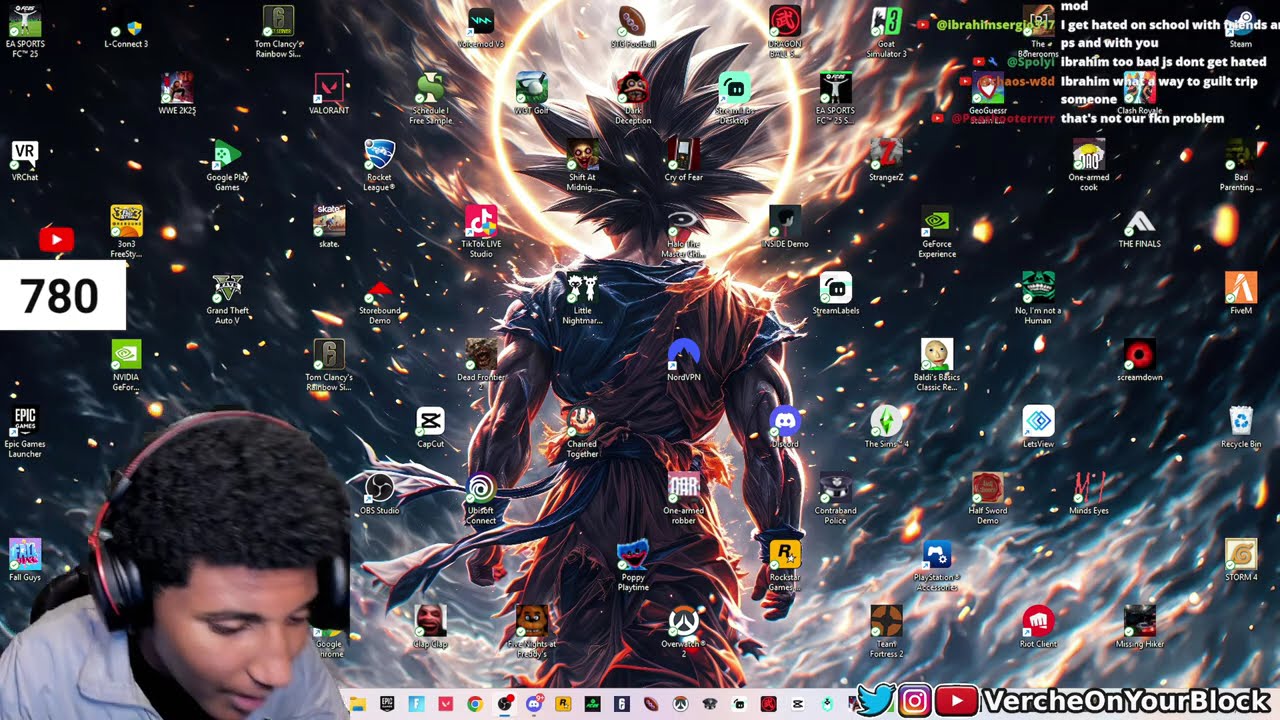
Task: Open the YouTube desktop shortcut
Action: (x=56, y=239)
